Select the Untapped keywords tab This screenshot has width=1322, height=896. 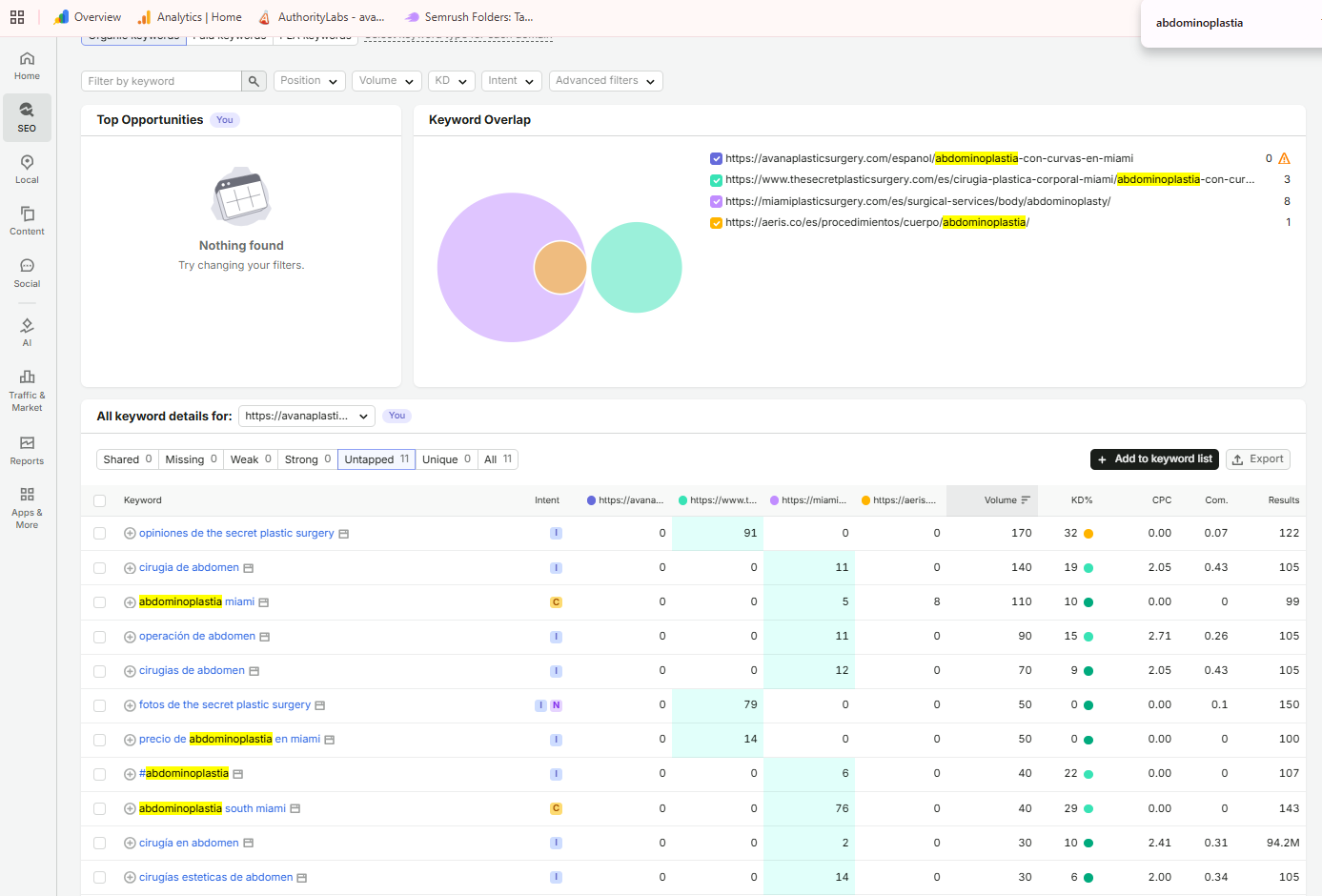376,459
